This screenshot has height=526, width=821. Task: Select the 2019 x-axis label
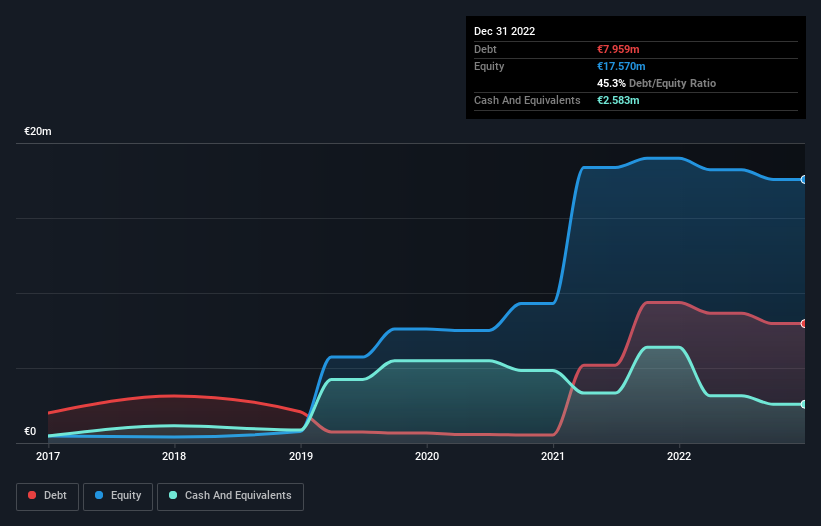(301, 456)
